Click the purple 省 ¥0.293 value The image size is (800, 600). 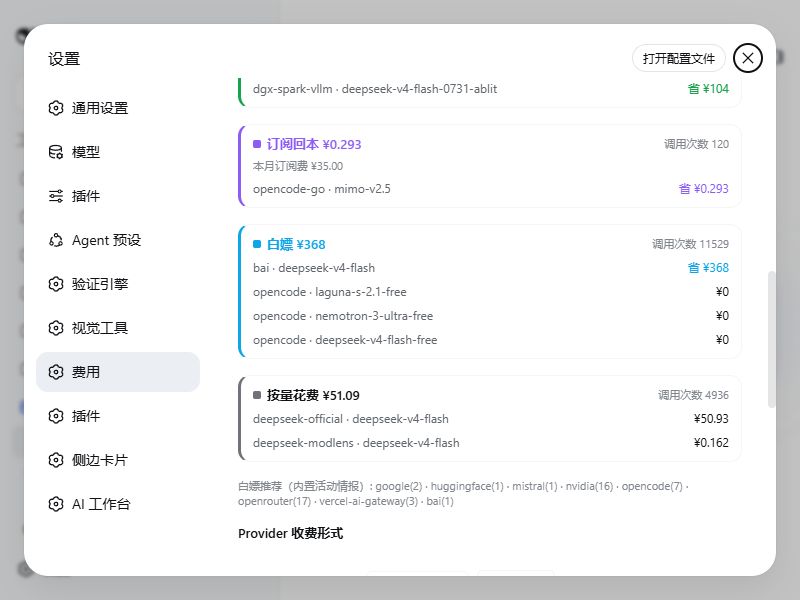tap(704, 189)
